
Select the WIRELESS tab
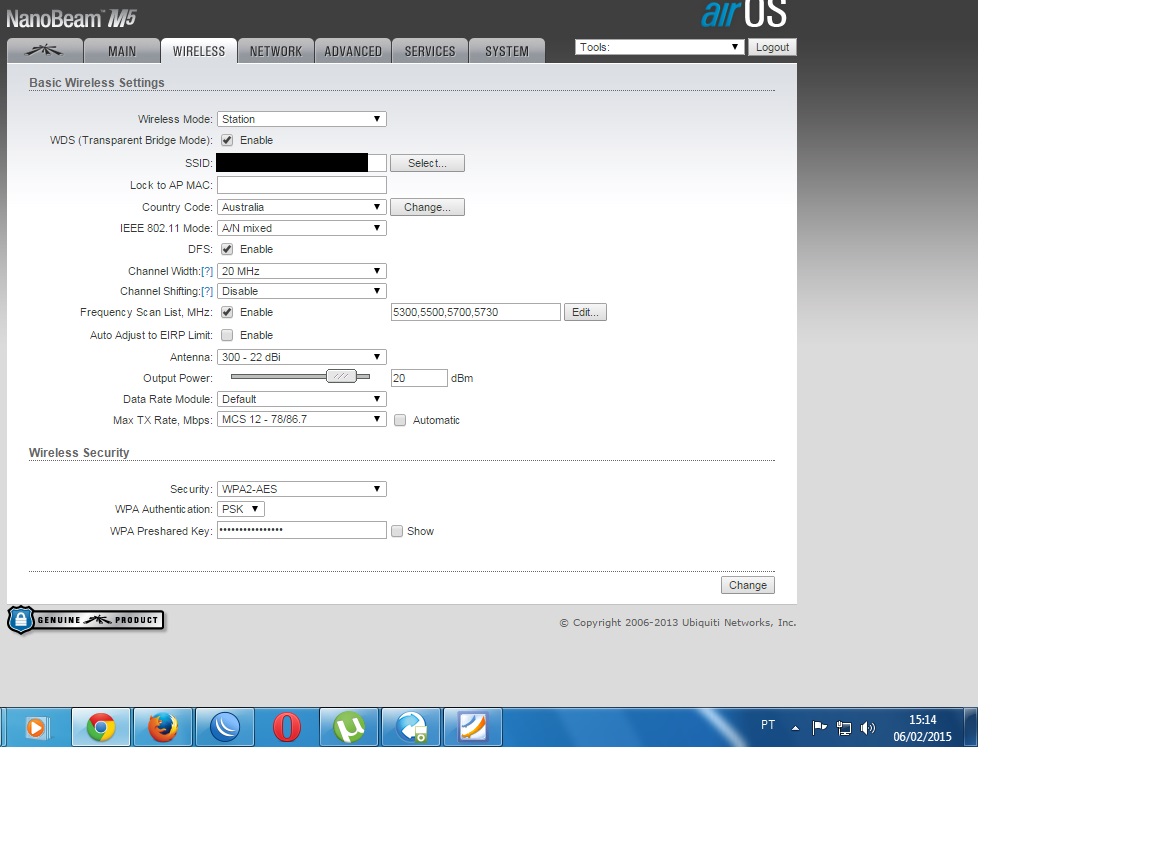click(x=198, y=51)
